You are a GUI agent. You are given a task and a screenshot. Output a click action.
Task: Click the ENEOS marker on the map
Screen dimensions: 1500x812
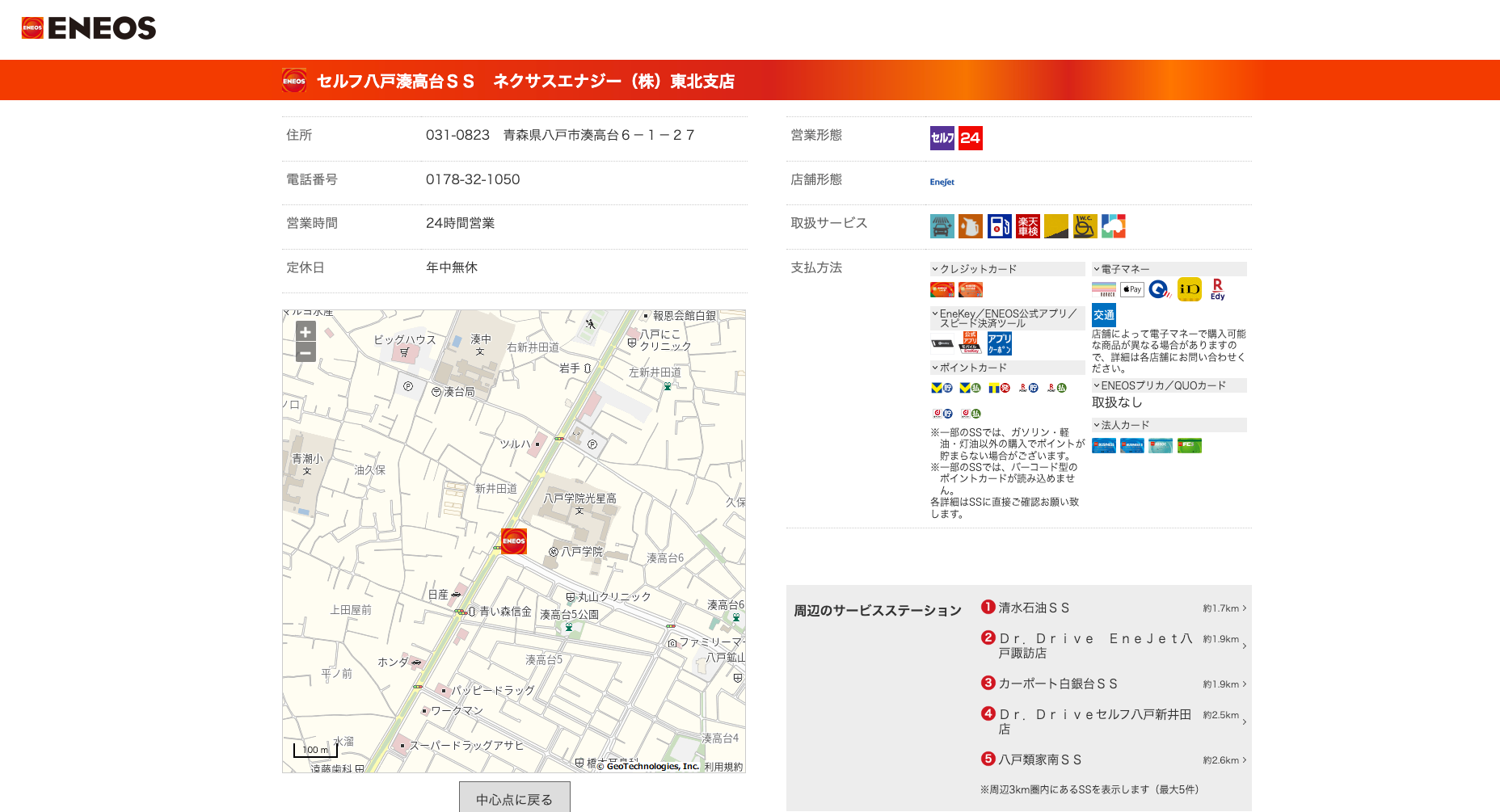pos(514,541)
